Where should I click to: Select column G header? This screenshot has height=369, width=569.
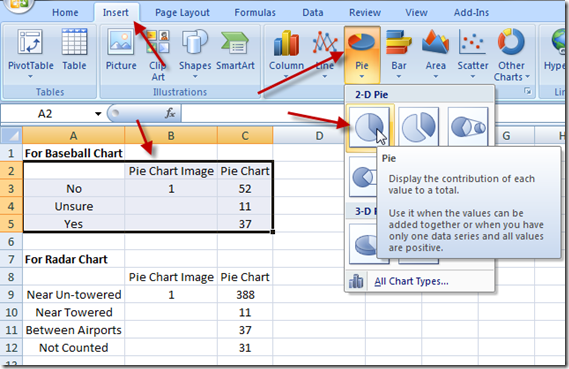pos(507,136)
